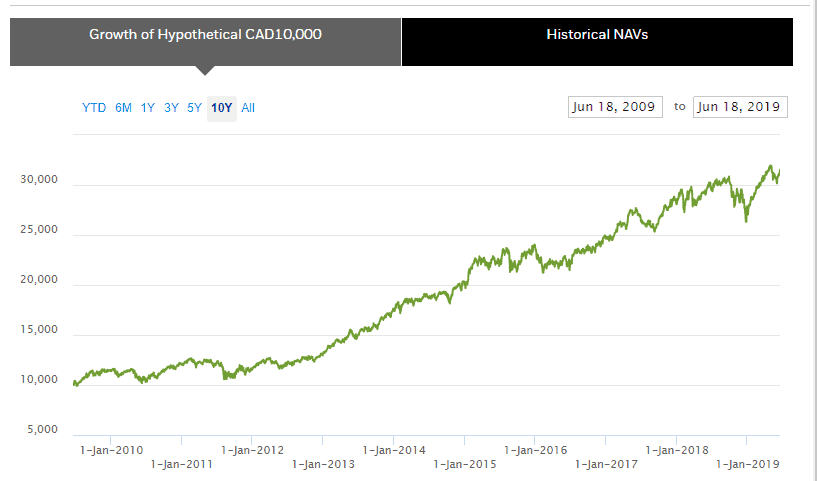Switch to the Historical NAVs tab

[x=597, y=34]
